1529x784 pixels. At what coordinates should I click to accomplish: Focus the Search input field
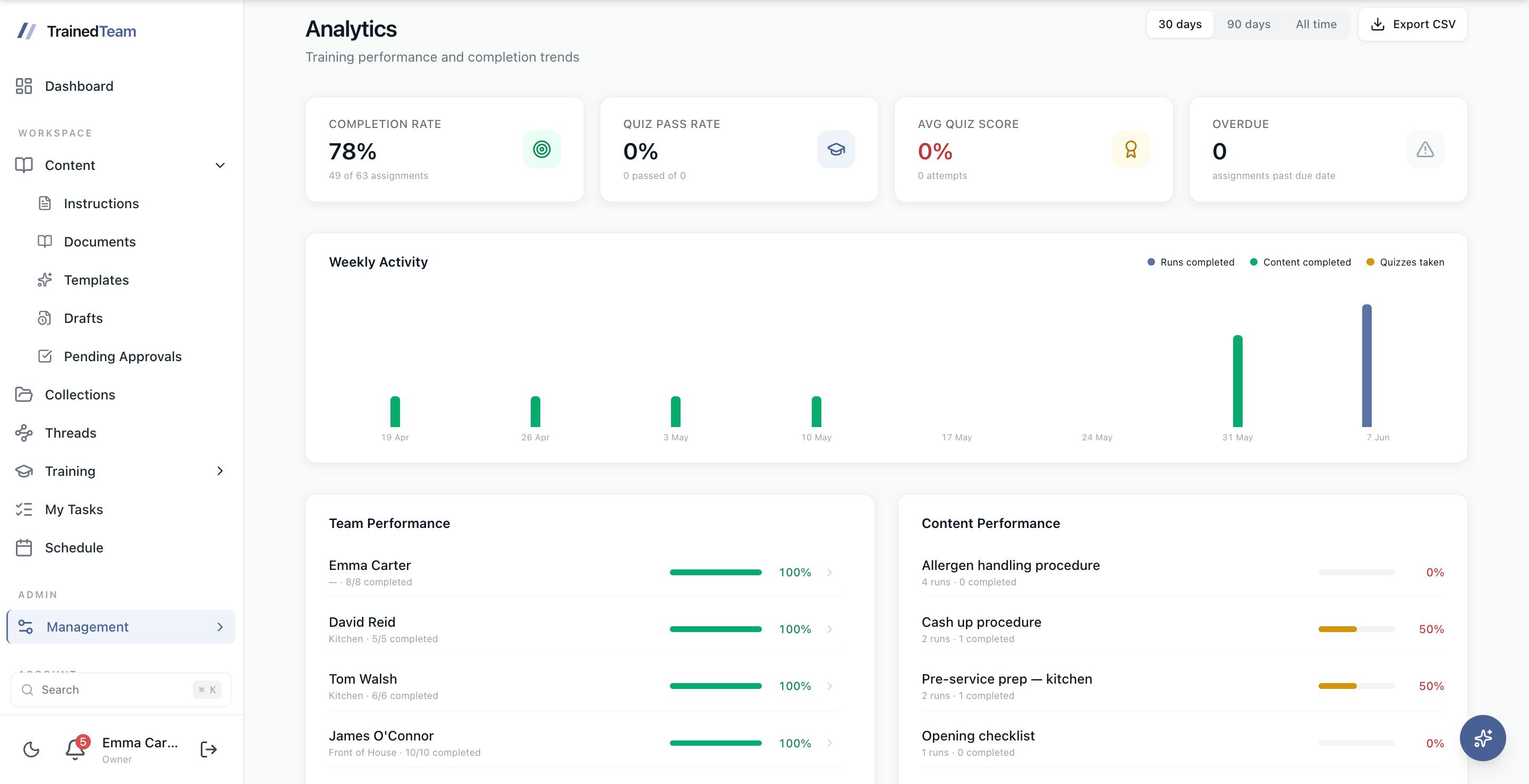pyautogui.click(x=121, y=689)
